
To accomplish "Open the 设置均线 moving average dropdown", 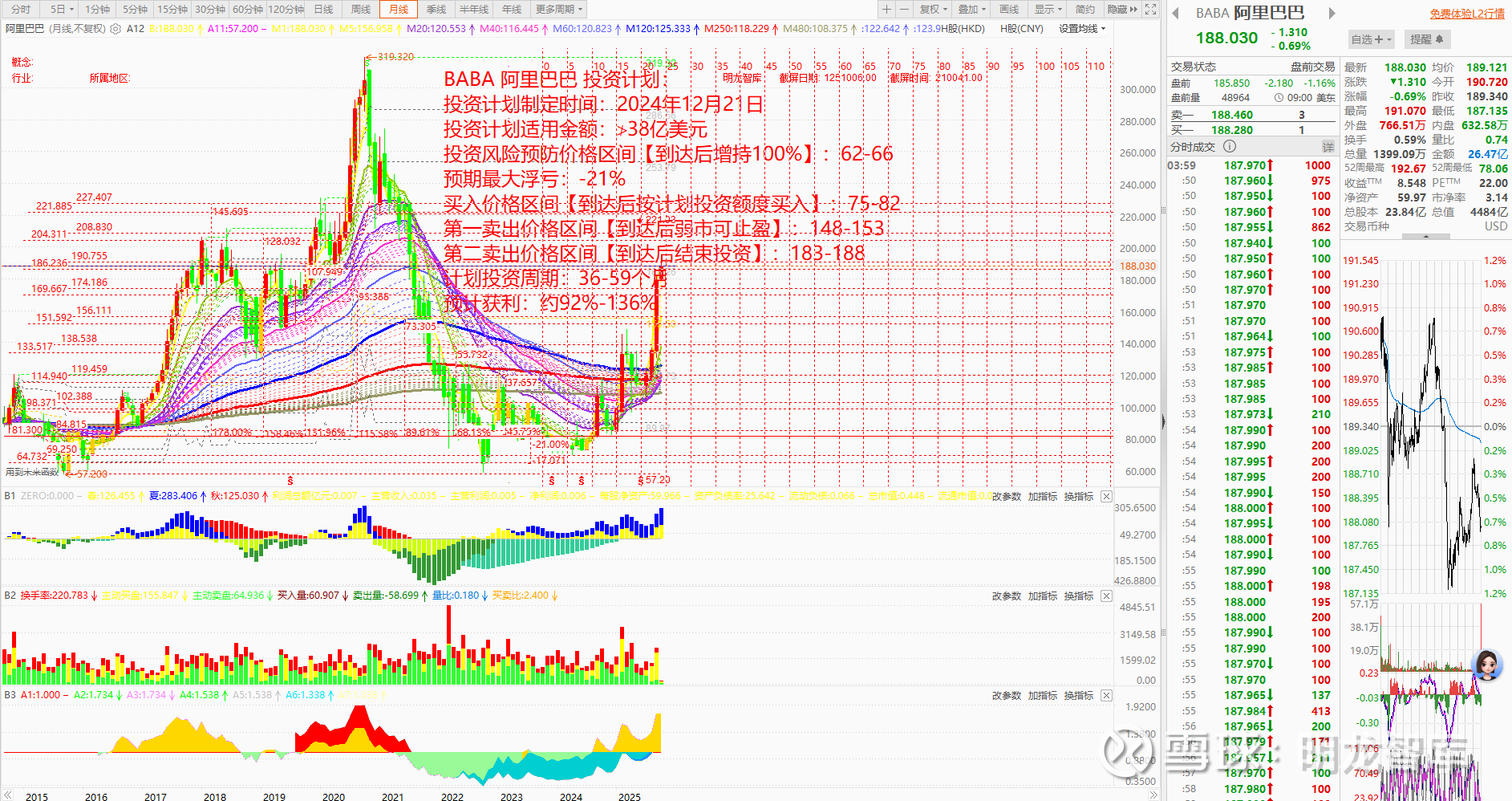I will click(1082, 28).
